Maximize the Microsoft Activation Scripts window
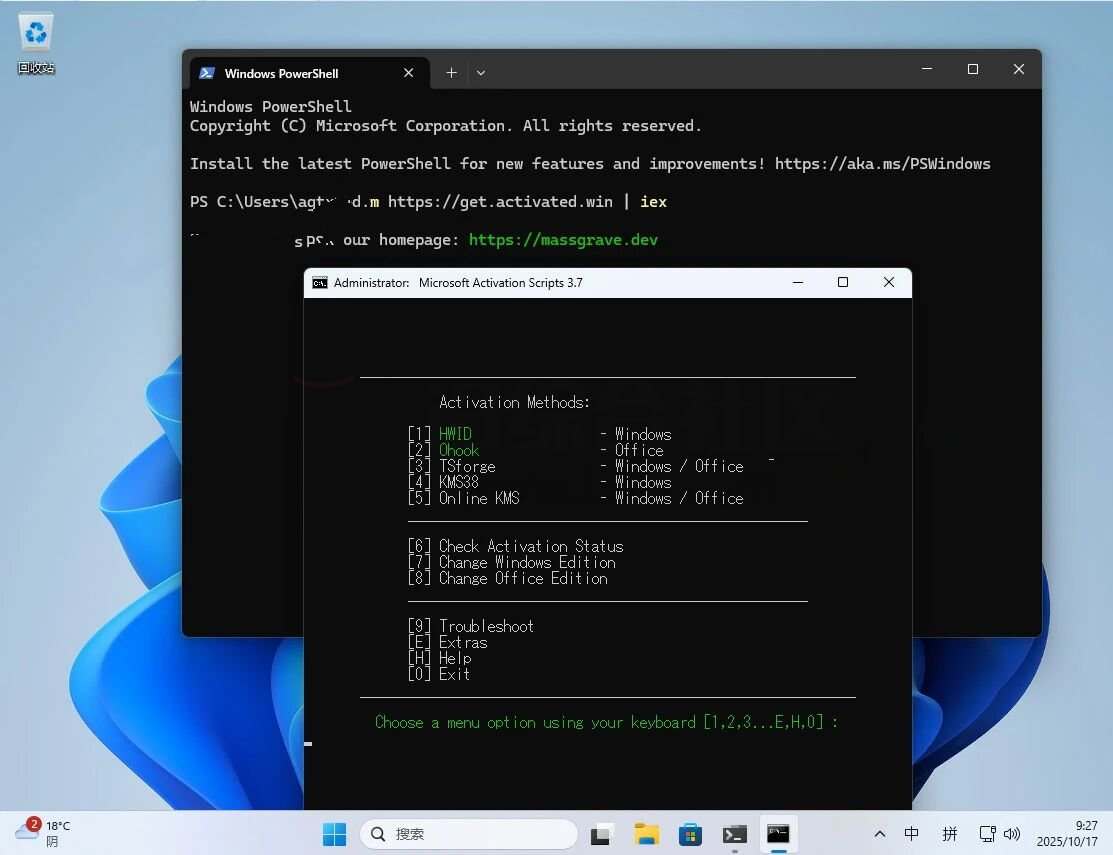The height and width of the screenshot is (855, 1113). pos(843,283)
